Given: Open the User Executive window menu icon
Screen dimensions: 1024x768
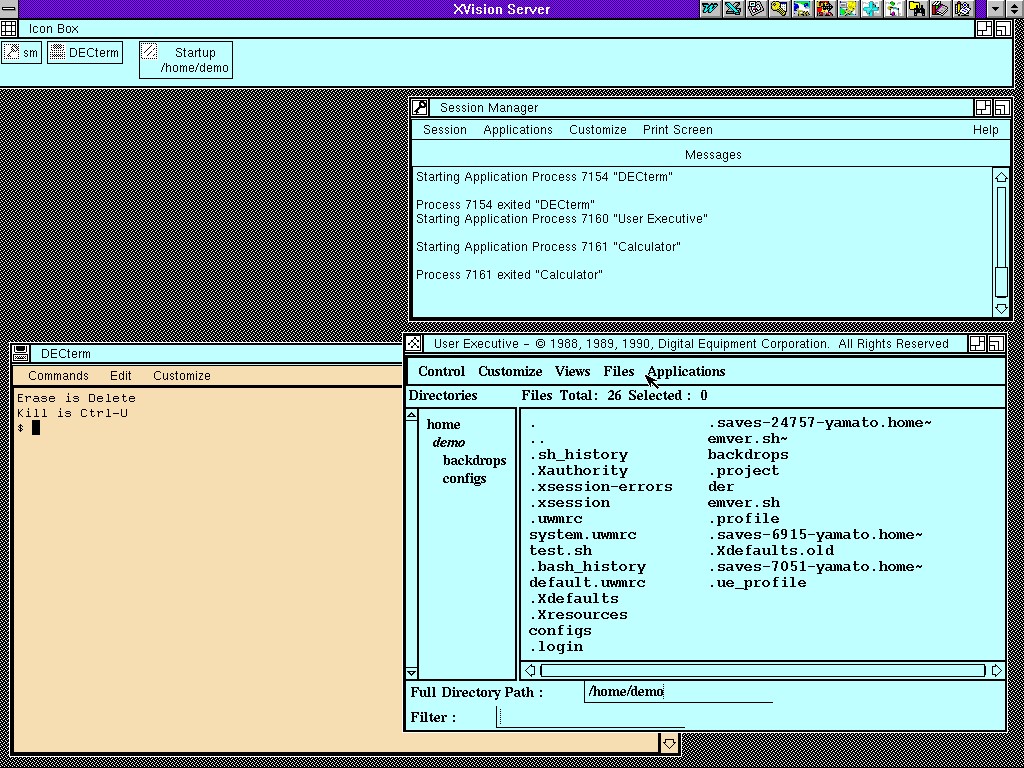Looking at the screenshot, I should coord(413,344).
